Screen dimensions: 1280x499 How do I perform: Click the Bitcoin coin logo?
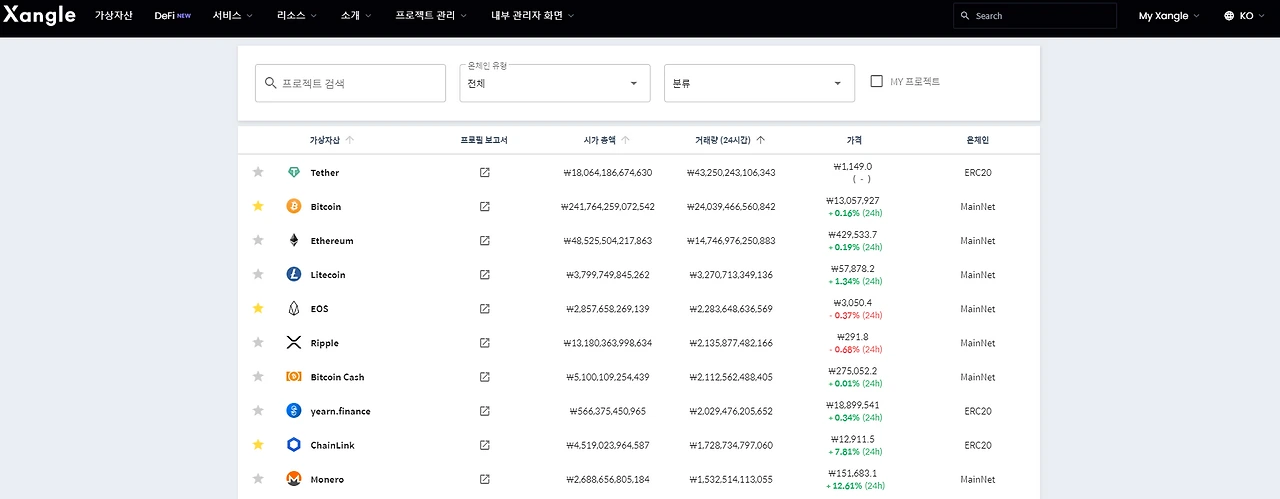pos(294,206)
